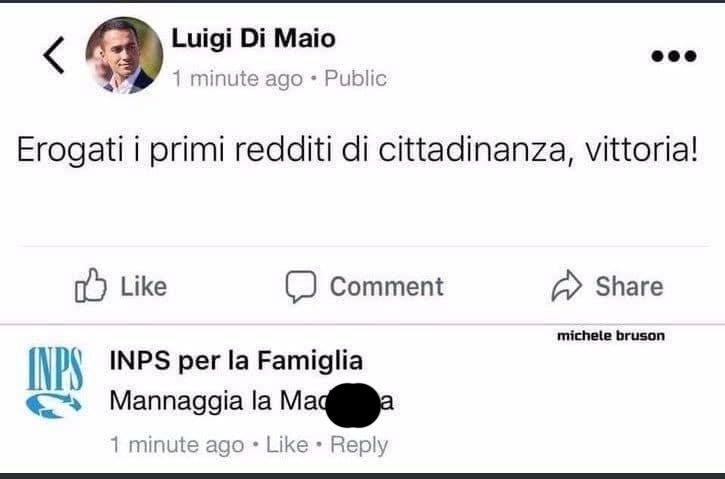Viewport: 725px width, 479px height.
Task: Click the speech bubble Comment icon
Action: coord(300,287)
